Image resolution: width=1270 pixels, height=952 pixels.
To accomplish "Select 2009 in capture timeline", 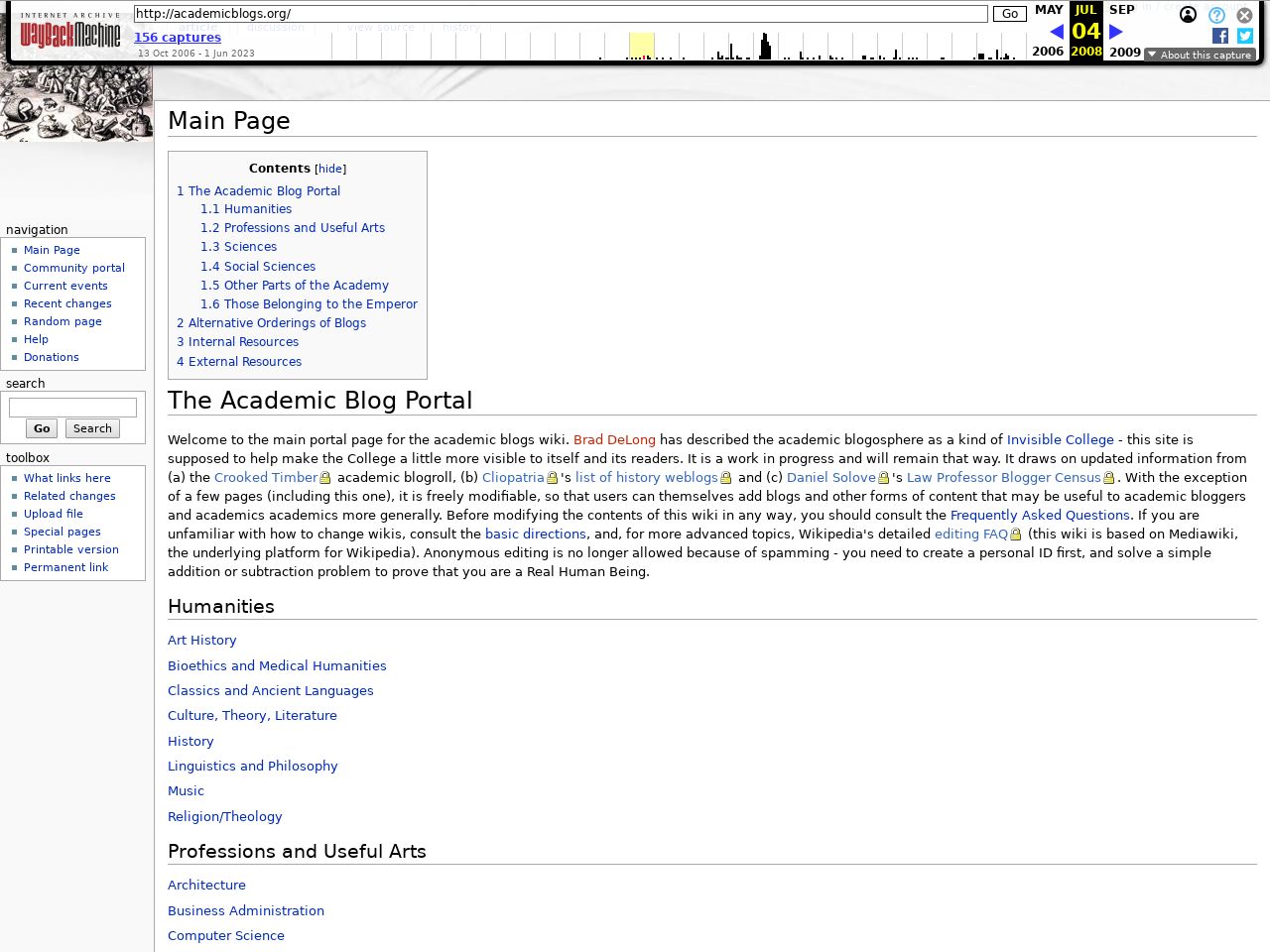I will 1124,52.
